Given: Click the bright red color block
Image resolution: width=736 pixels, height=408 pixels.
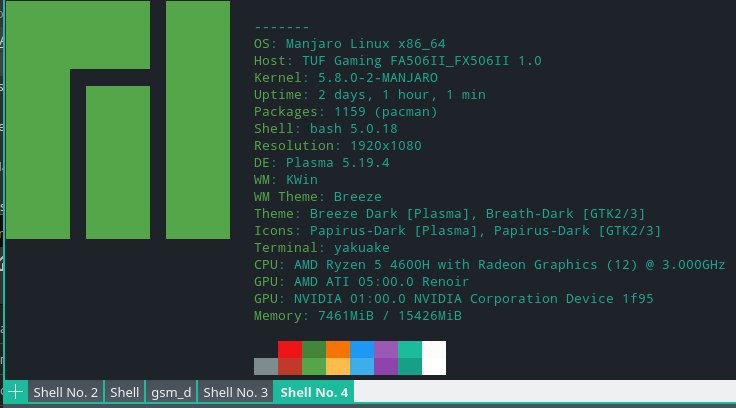Looking at the screenshot, I should tap(290, 349).
